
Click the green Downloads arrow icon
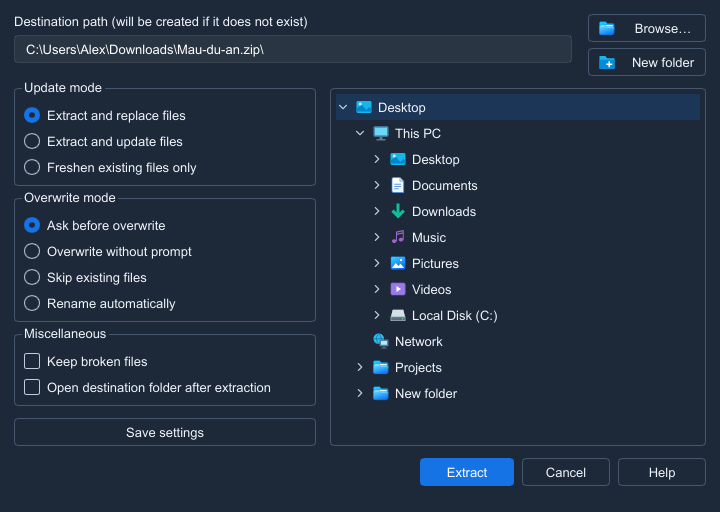point(398,211)
